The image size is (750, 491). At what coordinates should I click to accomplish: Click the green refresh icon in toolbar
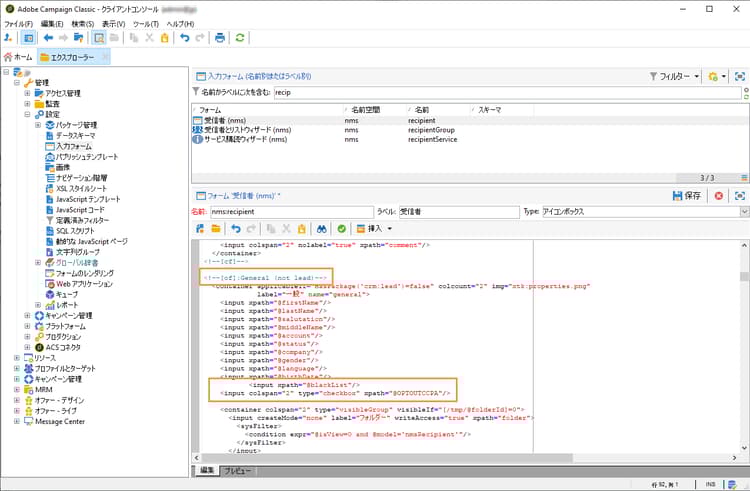pos(240,38)
